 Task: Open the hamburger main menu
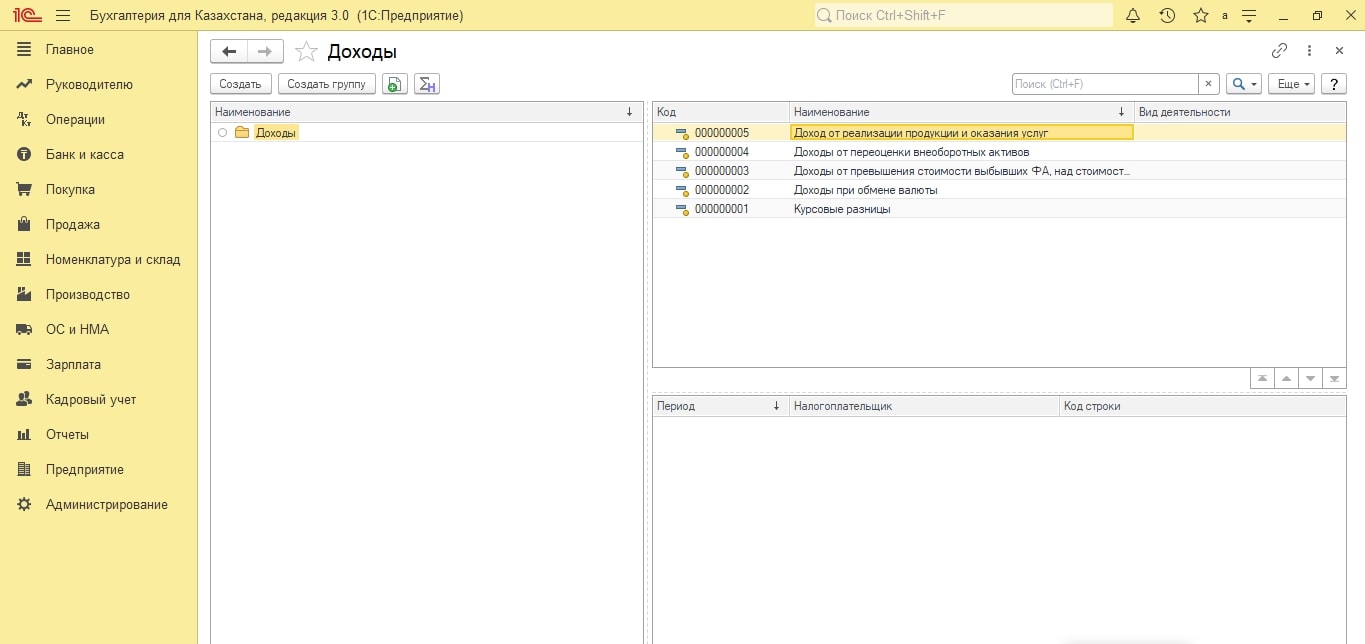click(63, 16)
